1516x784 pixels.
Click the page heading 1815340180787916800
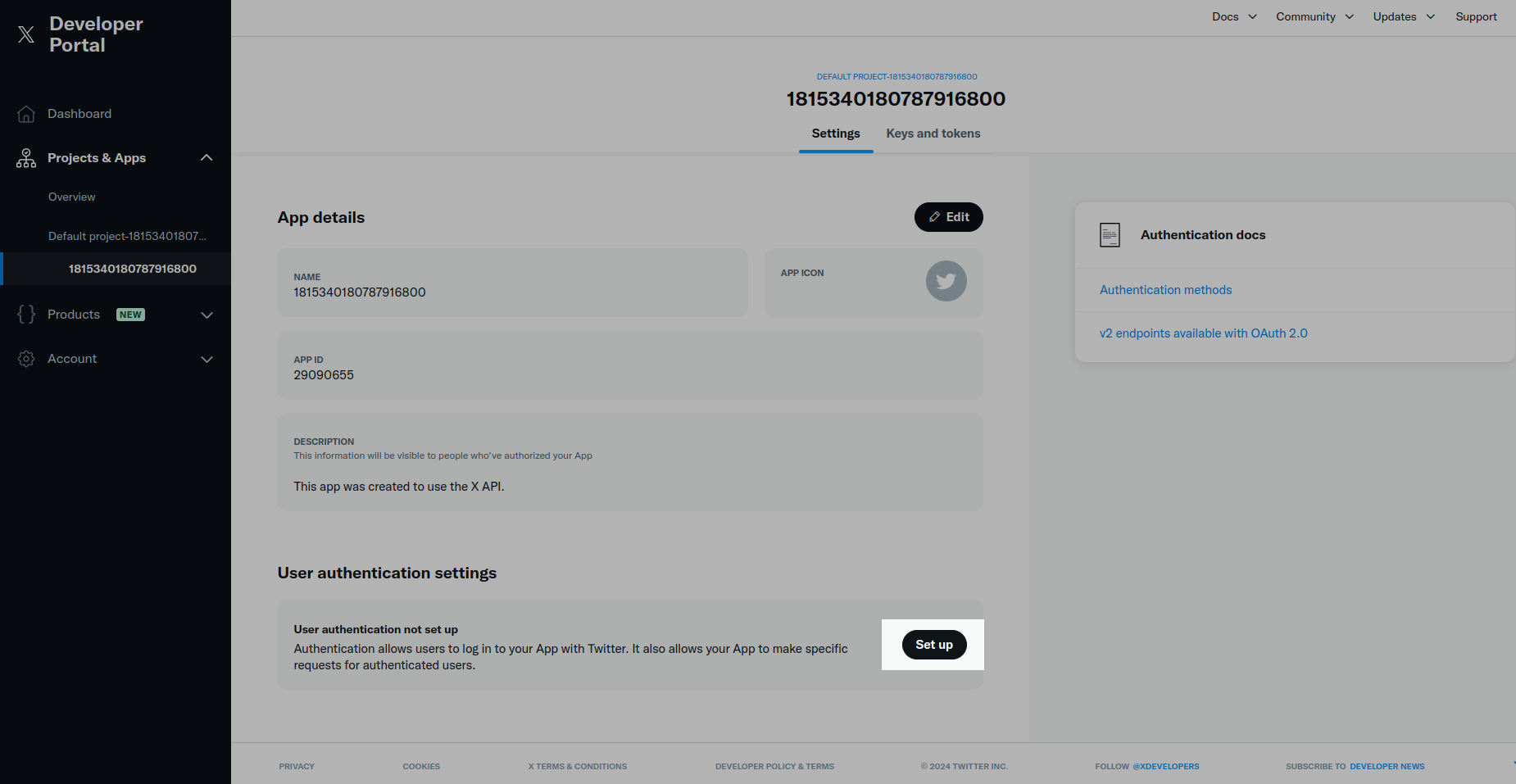[896, 99]
